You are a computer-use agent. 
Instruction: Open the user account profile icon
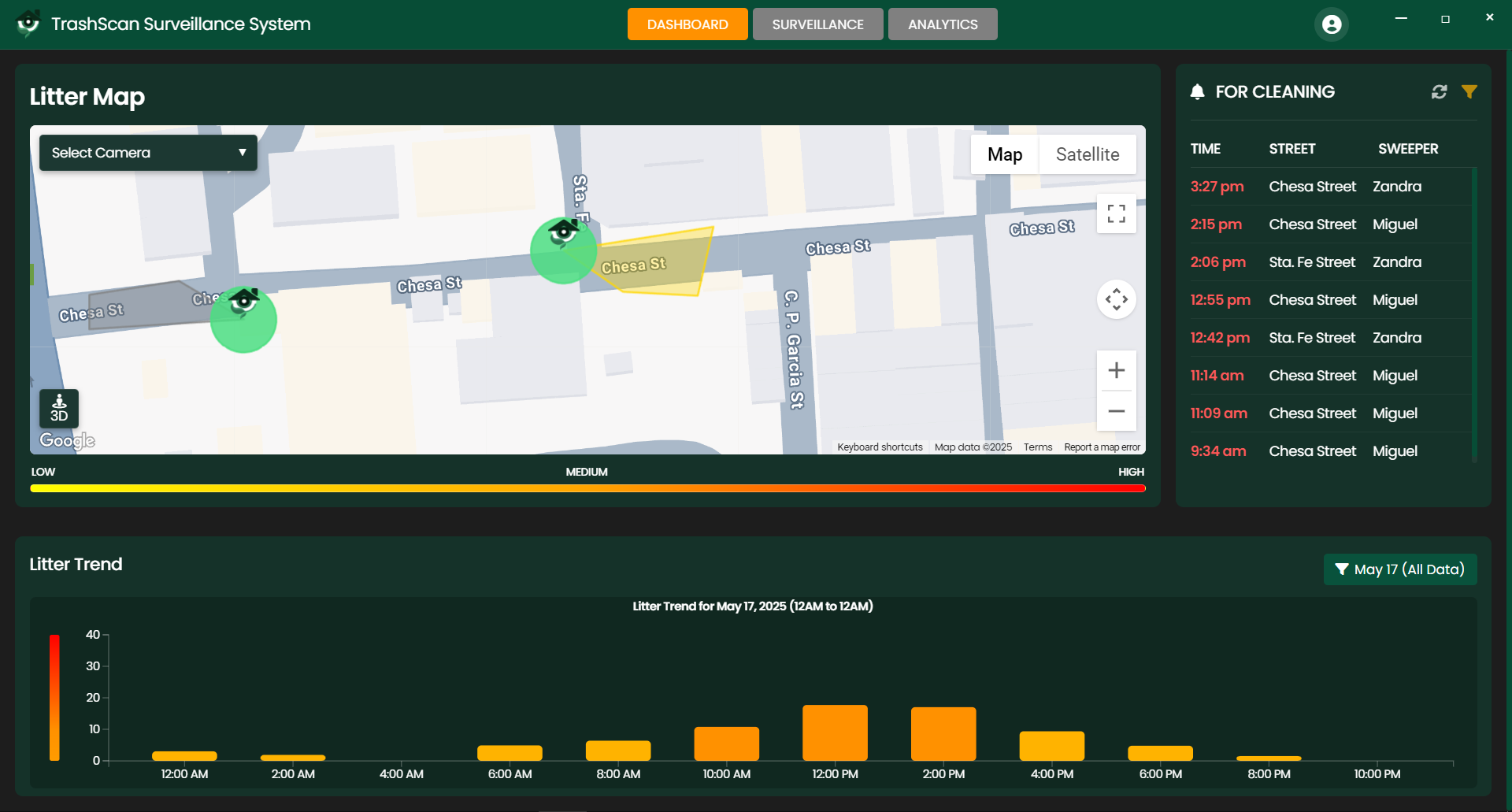(1332, 24)
